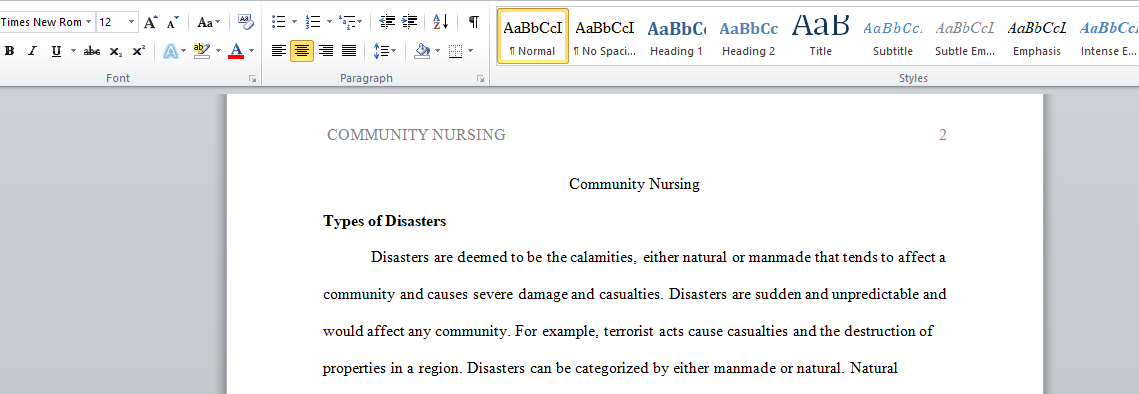
Task: Click the Clear Formatting icon
Action: [x=246, y=22]
